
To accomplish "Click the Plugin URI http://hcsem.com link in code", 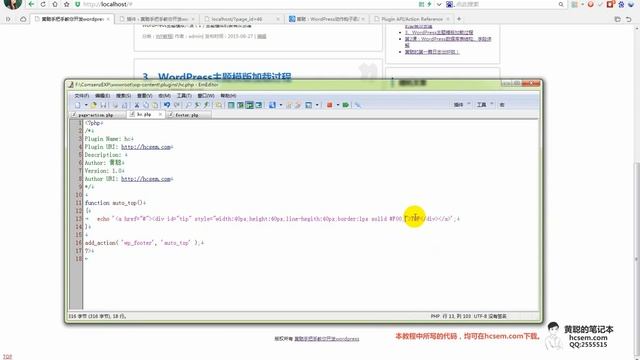I will point(147,147).
